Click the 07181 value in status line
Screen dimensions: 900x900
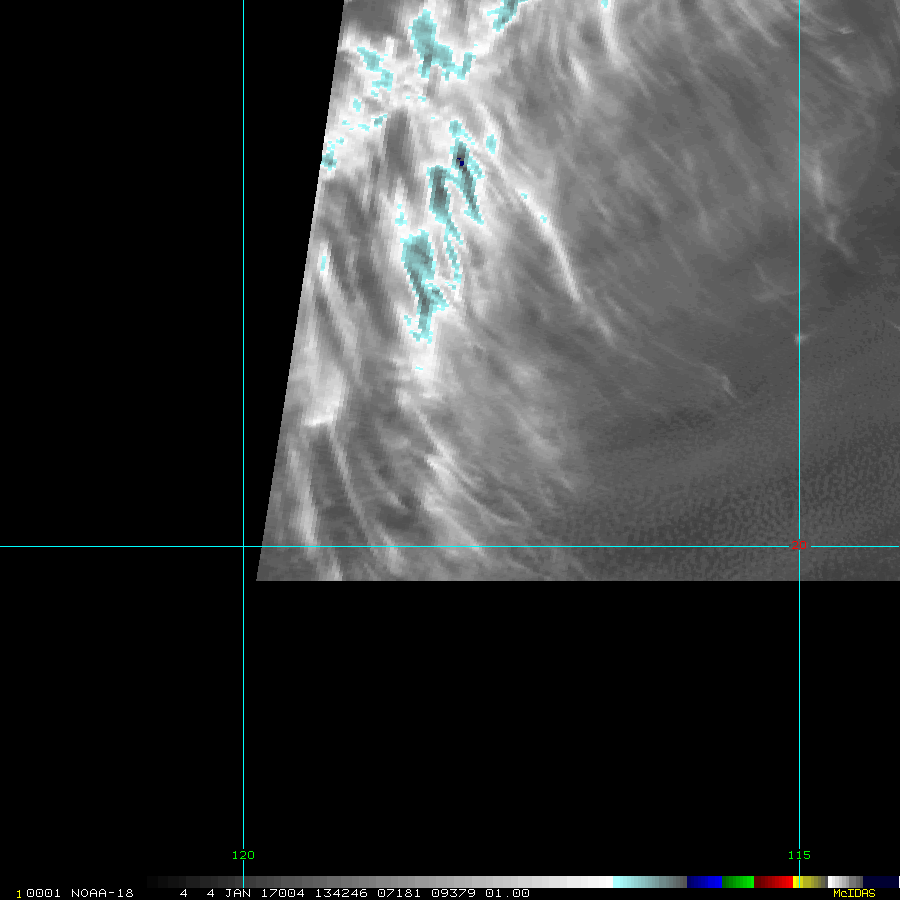coord(399,893)
